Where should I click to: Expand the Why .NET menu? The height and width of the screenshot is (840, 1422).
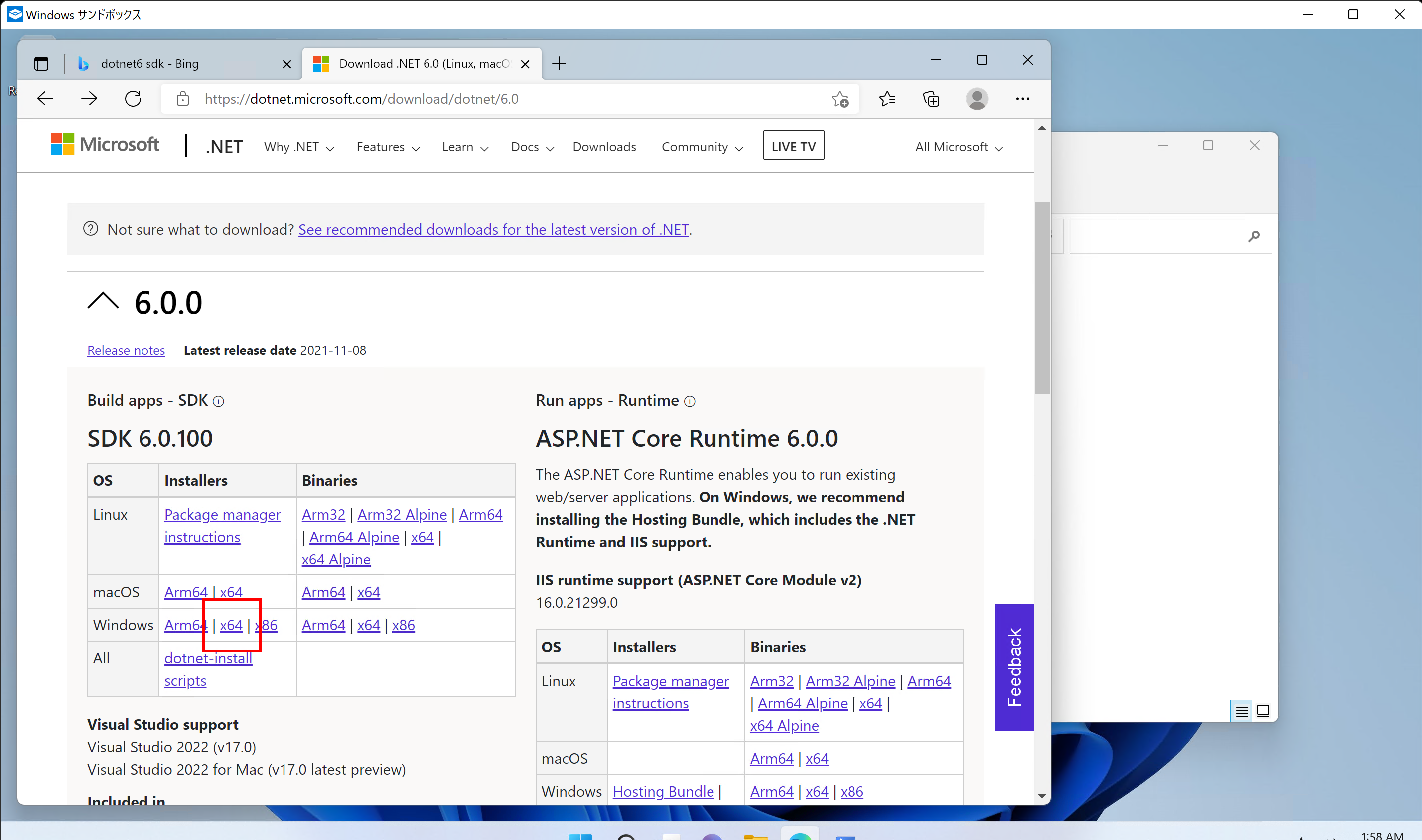pyautogui.click(x=299, y=147)
